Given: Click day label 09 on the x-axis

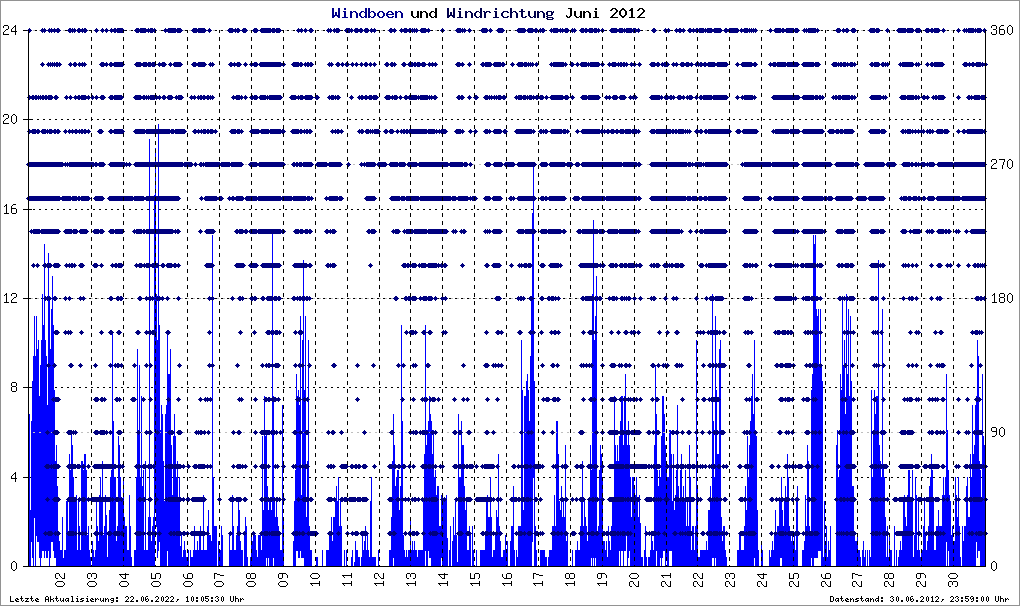Looking at the screenshot, I should tap(283, 579).
